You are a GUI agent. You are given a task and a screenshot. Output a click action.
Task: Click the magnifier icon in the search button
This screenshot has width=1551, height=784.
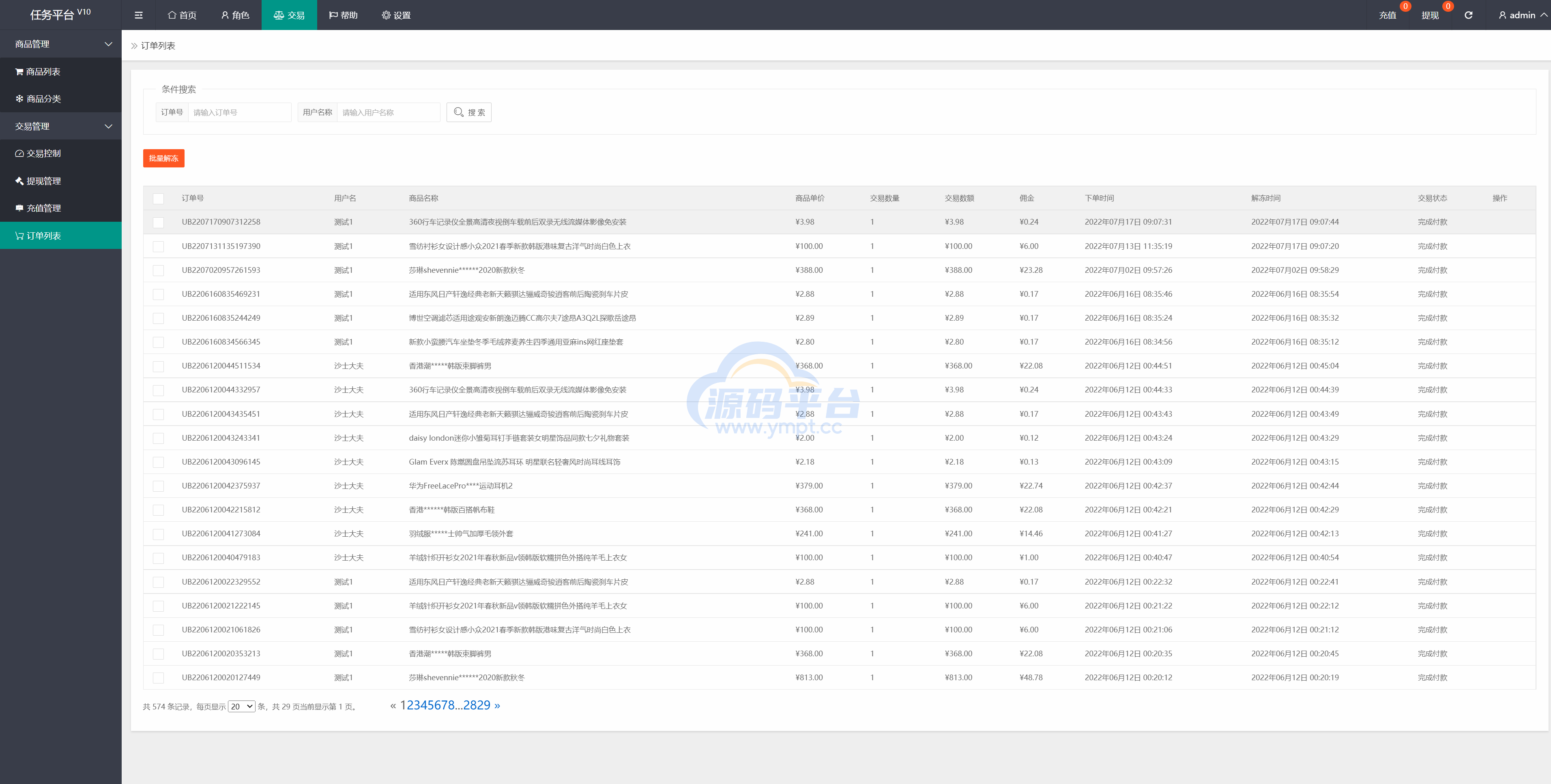[x=459, y=113]
